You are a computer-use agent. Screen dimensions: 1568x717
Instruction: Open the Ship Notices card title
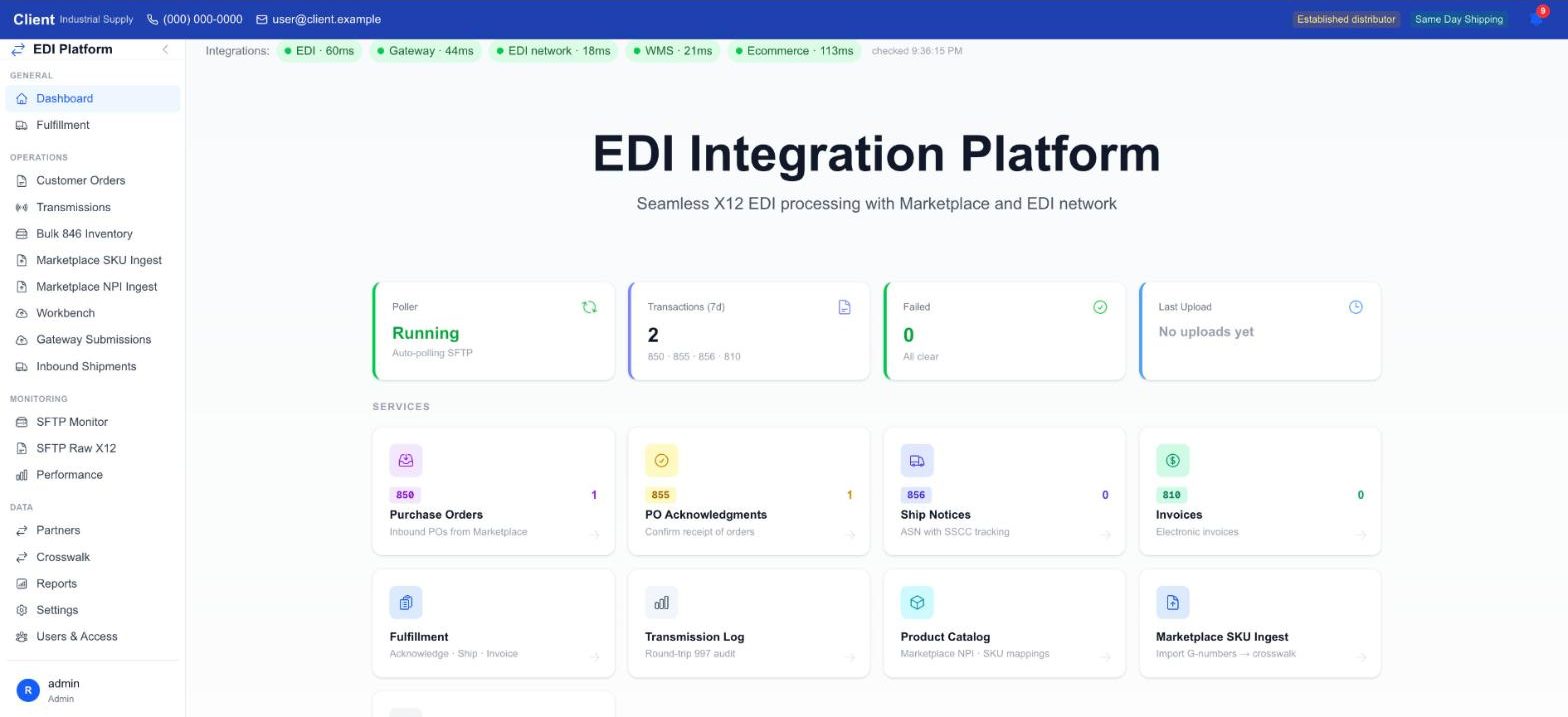936,515
